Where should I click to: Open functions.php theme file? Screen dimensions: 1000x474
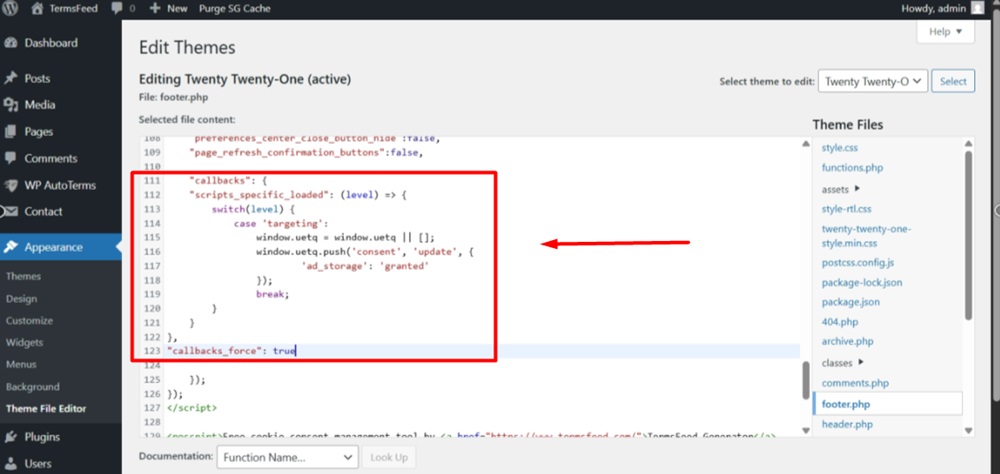(x=852, y=168)
